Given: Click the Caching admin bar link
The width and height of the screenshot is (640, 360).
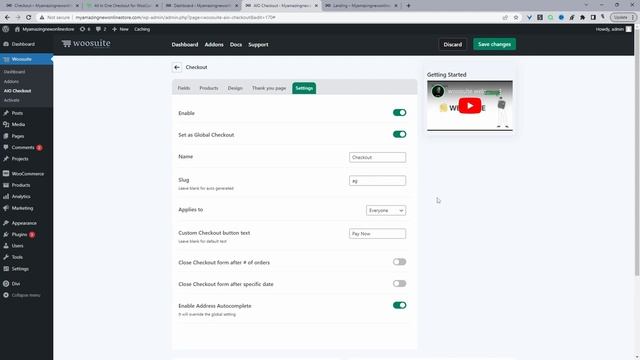Looking at the screenshot, I should click(142, 29).
